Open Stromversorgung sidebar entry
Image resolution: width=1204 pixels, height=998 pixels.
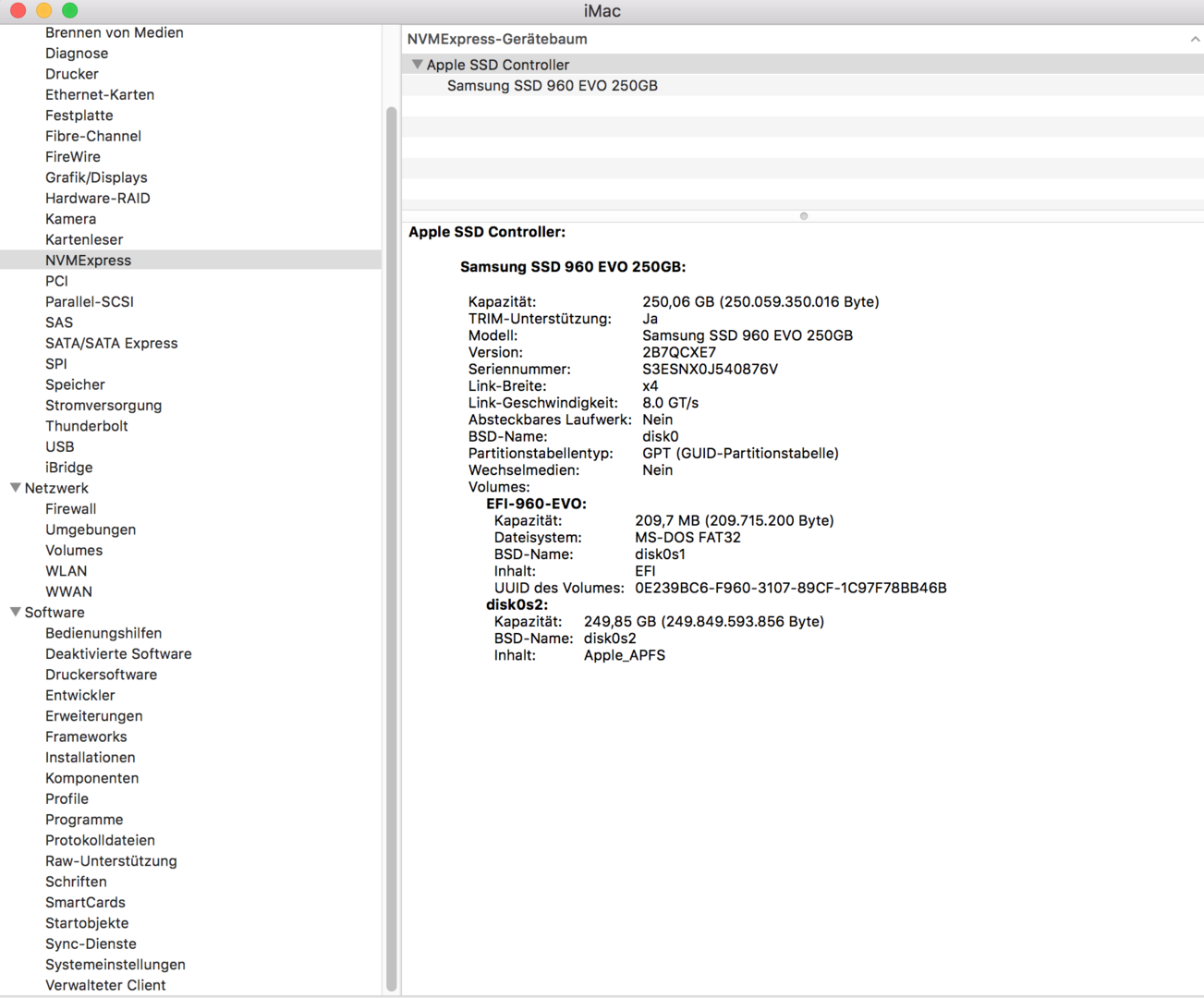(103, 405)
